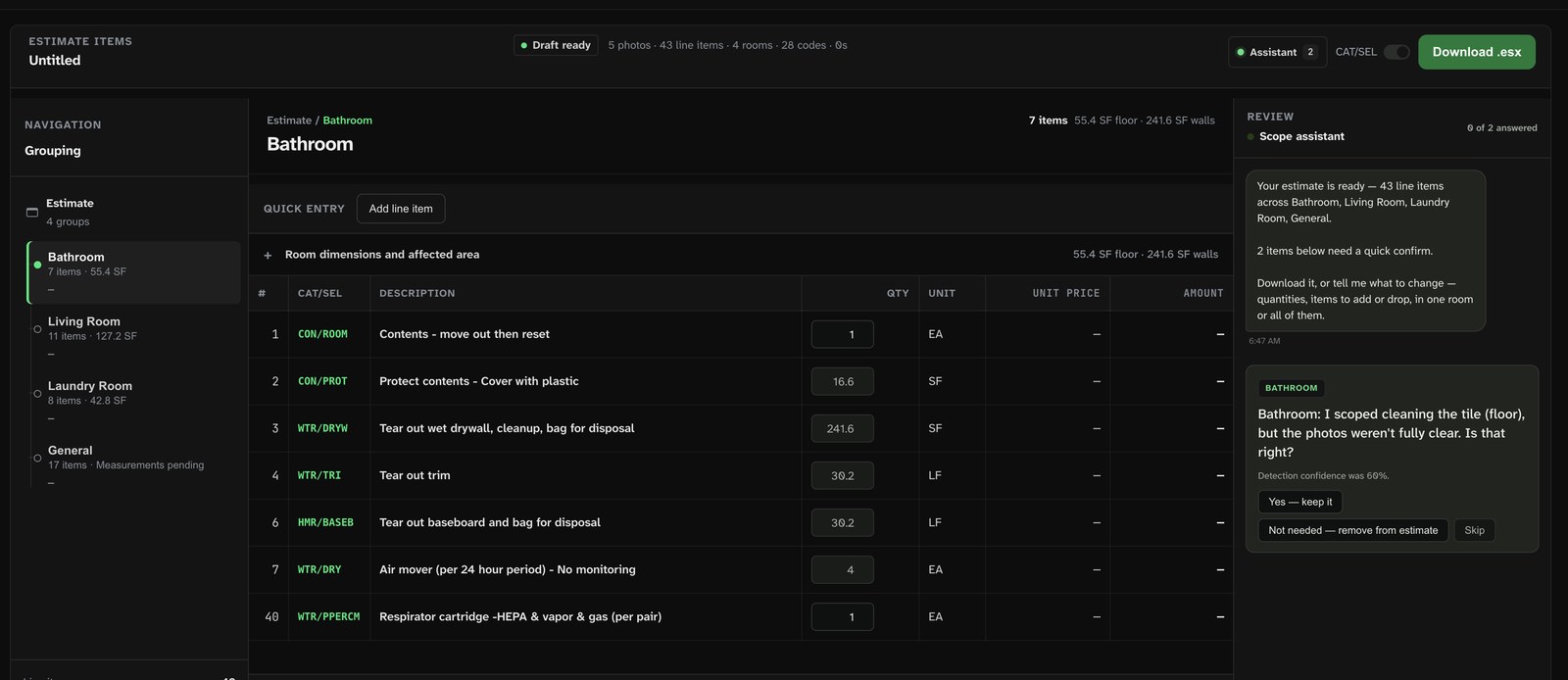This screenshot has width=1568, height=680.
Task: Click the BATHROOM tag in review card
Action: click(1291, 388)
